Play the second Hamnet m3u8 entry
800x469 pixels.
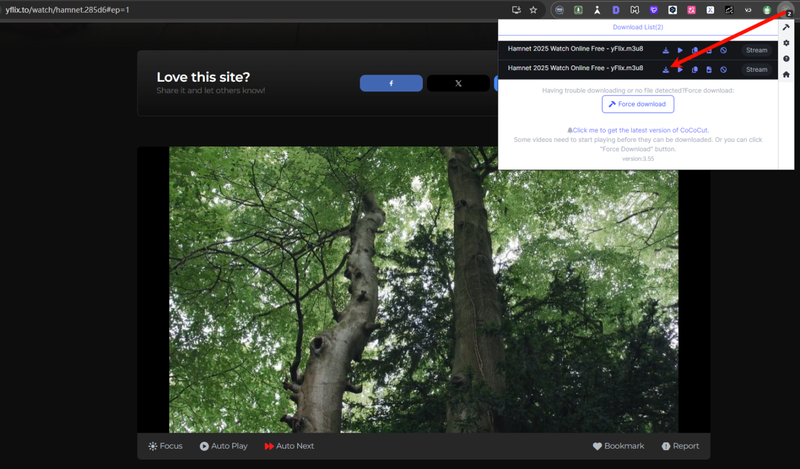click(680, 69)
